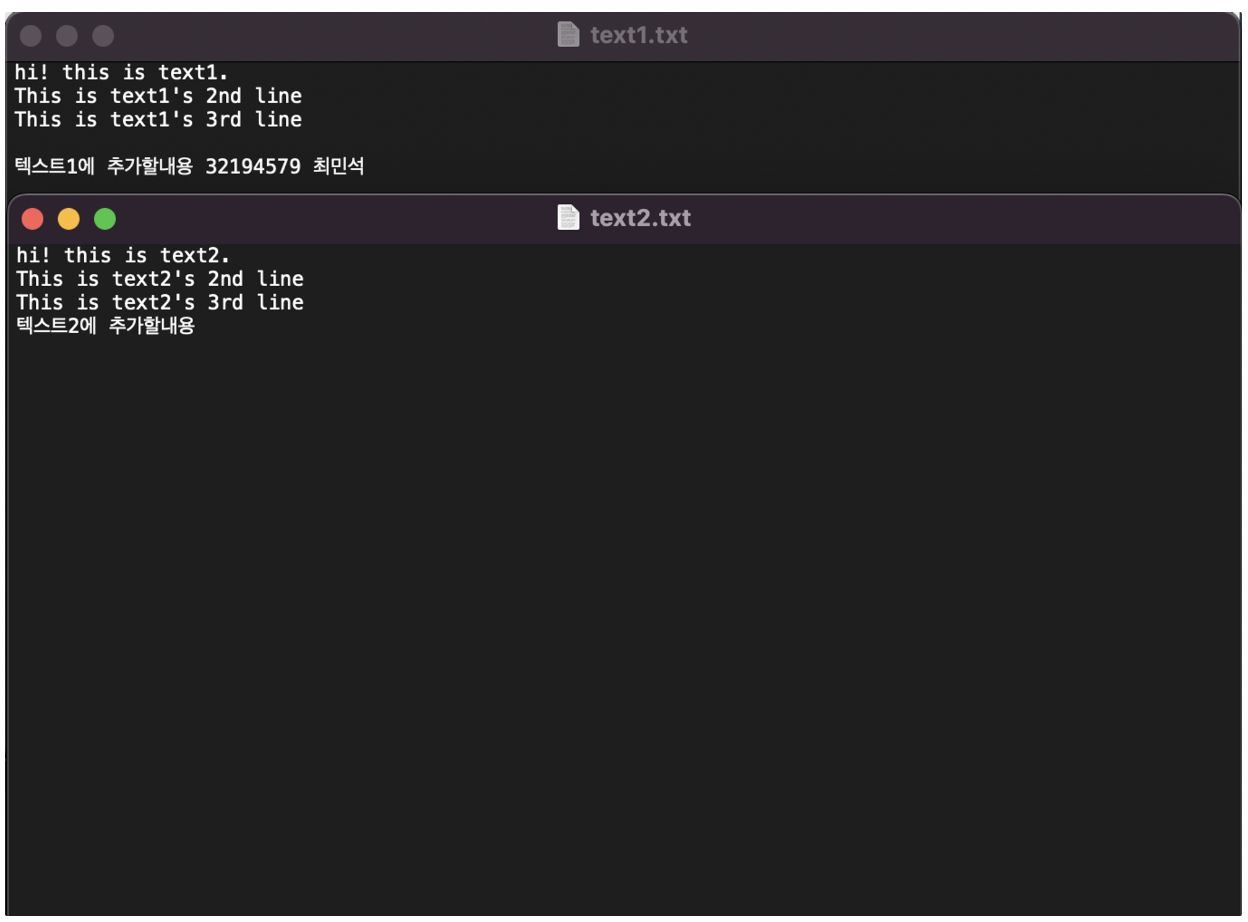The height and width of the screenshot is (922, 1248).
Task: Click the number 32194579 in text1.txt
Action: (252, 166)
